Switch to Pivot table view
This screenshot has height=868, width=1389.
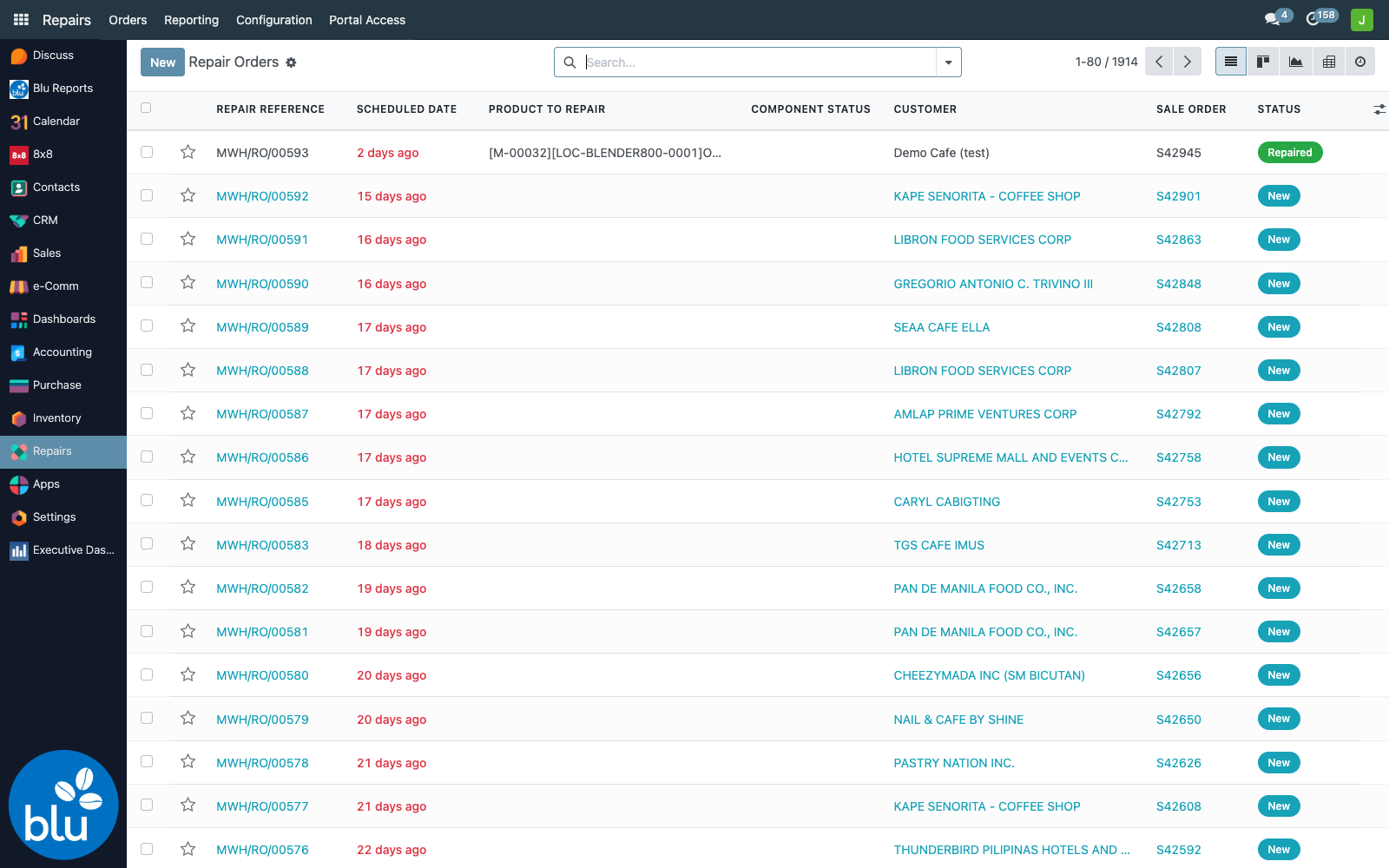point(1329,62)
